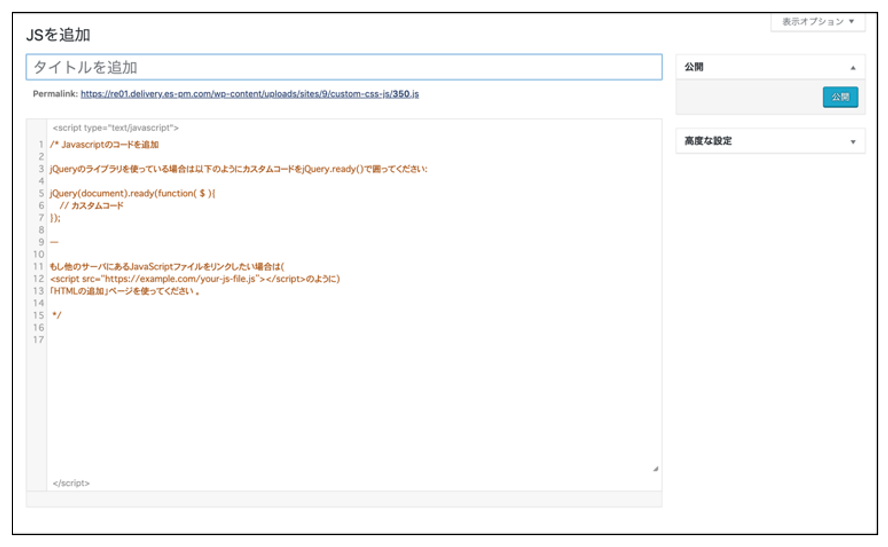This screenshot has width=888, height=547.
Task: Click line 9 dash text
Action: pos(54,242)
